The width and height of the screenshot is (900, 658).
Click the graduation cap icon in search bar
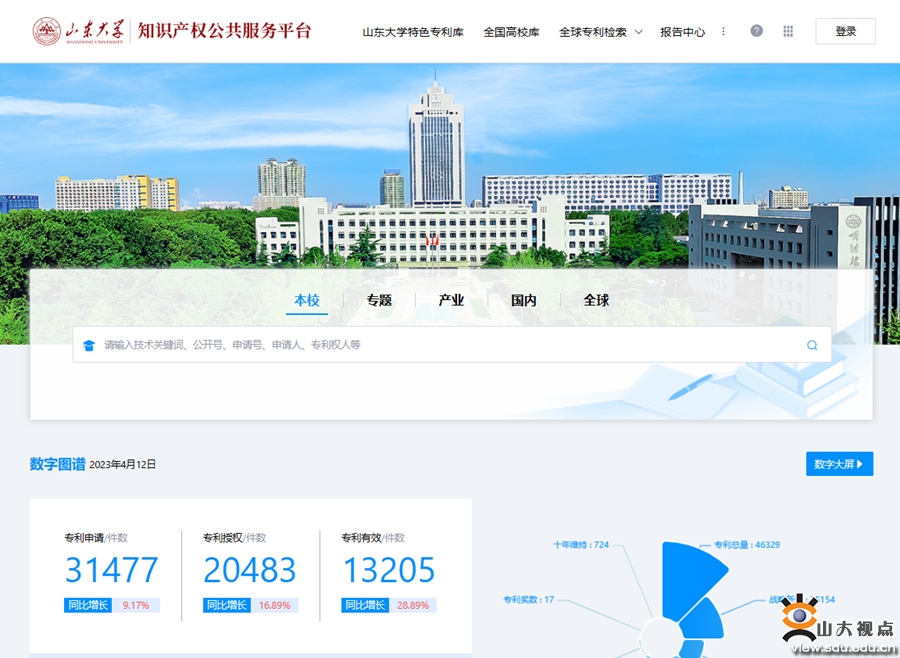coord(89,345)
